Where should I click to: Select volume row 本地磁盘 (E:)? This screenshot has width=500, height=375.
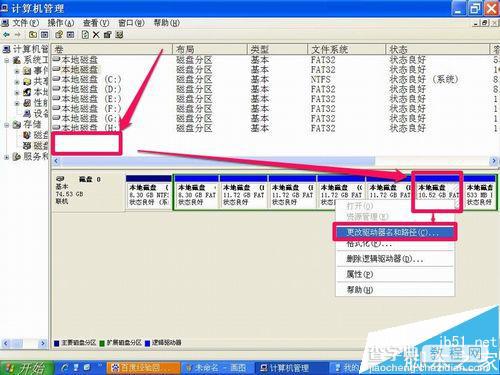(87, 99)
